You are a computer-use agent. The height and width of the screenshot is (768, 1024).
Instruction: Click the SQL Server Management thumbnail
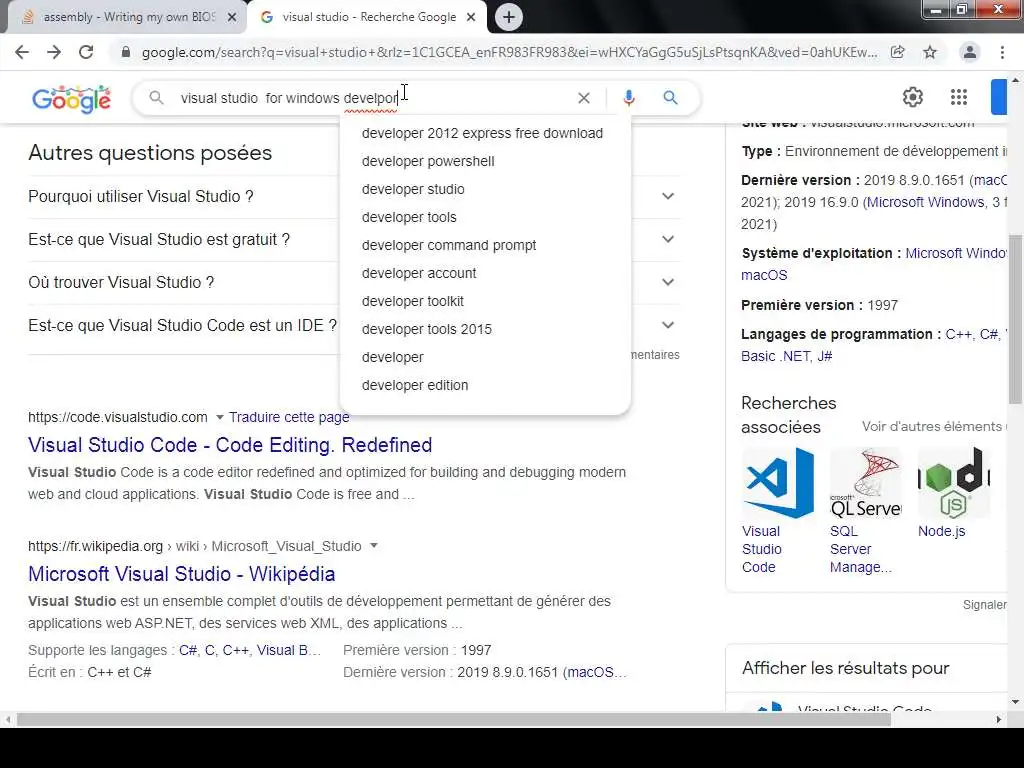(x=865, y=483)
